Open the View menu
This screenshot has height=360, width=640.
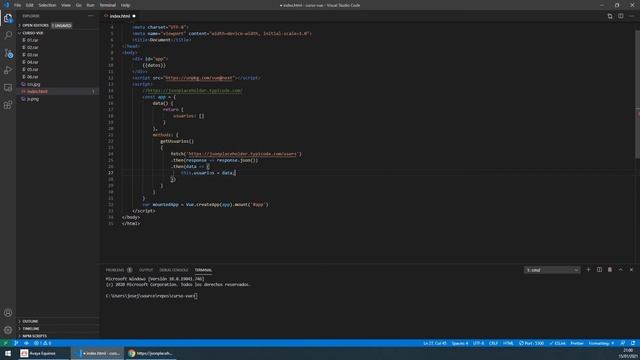click(x=66, y=5)
